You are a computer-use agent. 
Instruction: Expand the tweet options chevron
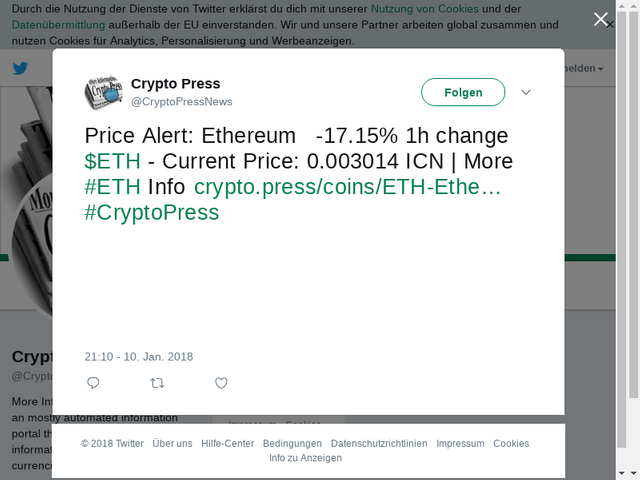coord(527,92)
